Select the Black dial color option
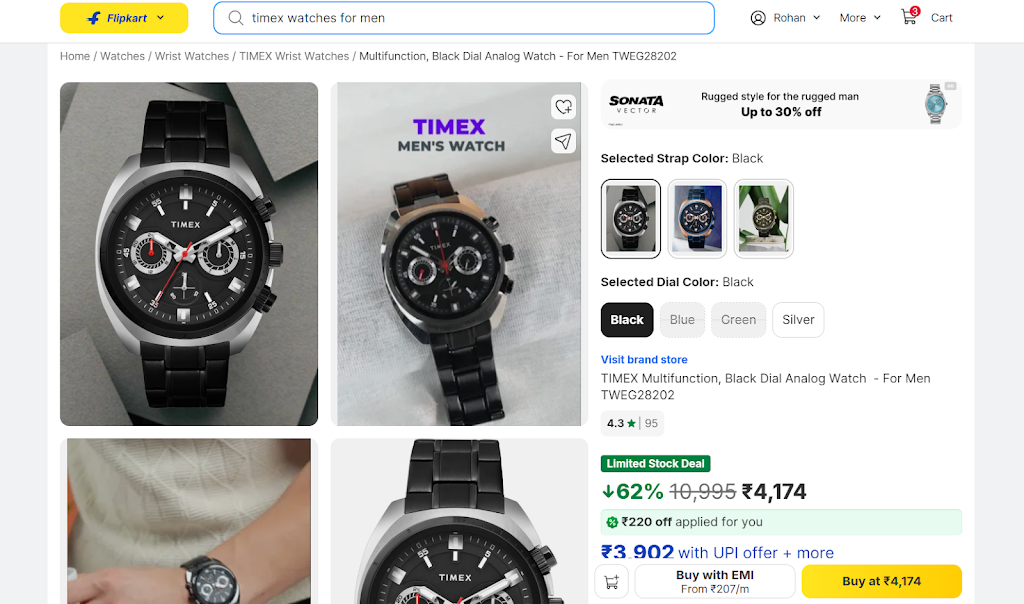This screenshot has width=1024, height=604. pyautogui.click(x=627, y=320)
